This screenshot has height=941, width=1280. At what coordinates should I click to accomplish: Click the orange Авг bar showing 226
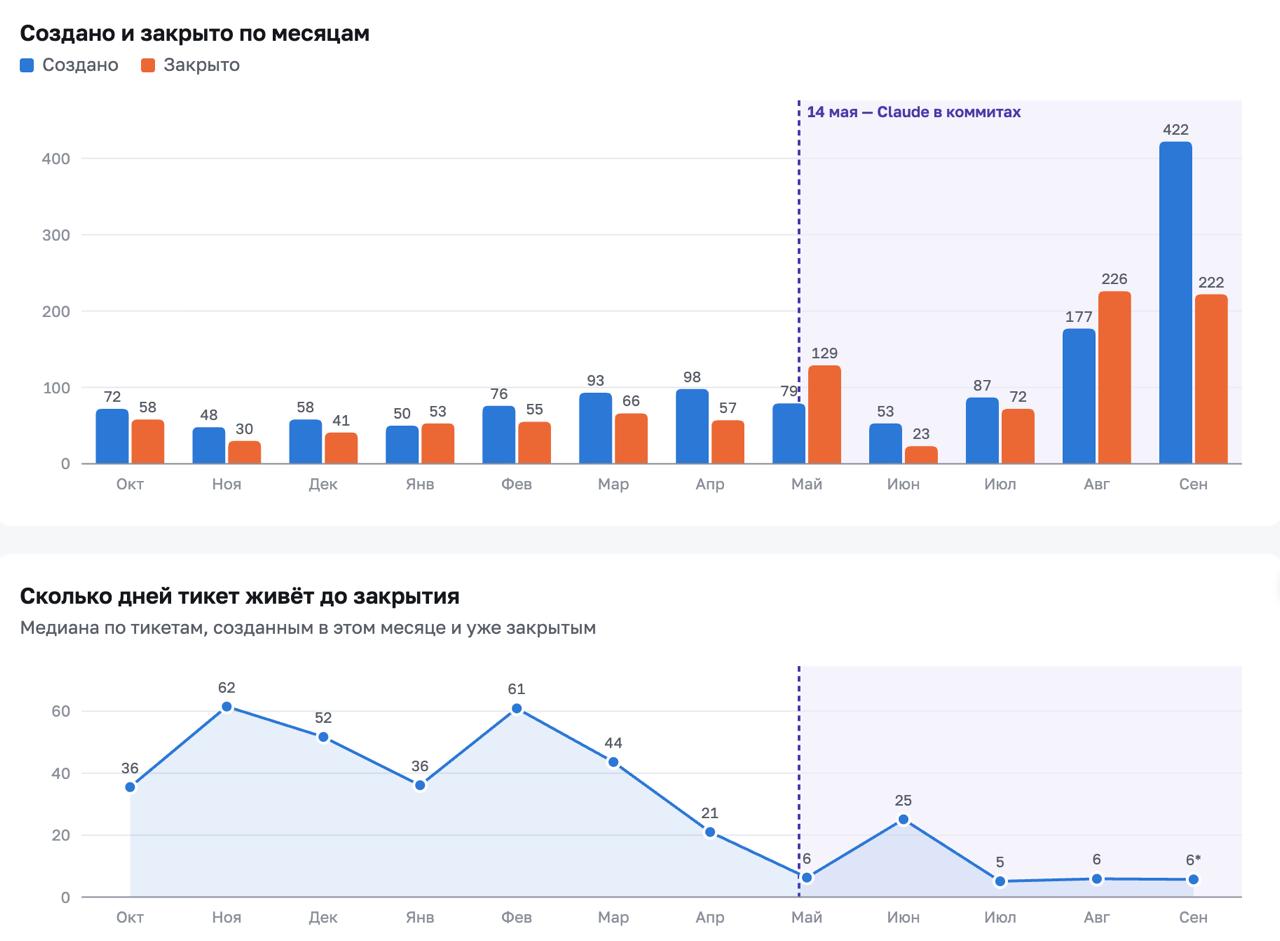coord(1114,378)
